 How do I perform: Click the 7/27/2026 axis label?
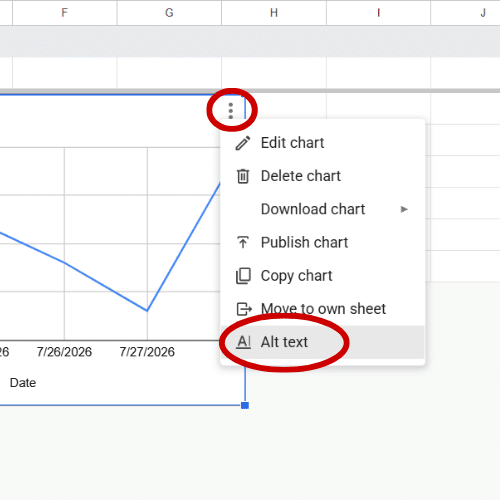tap(147, 352)
